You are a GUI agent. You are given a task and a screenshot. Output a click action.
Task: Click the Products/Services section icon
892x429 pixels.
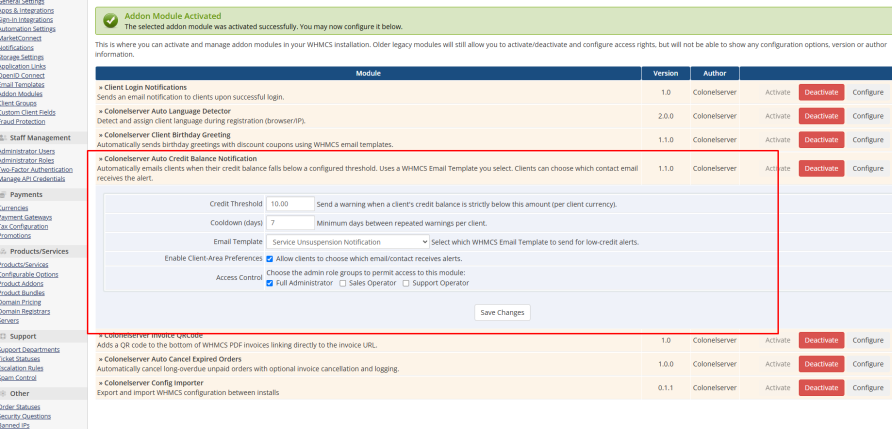pos(3,251)
